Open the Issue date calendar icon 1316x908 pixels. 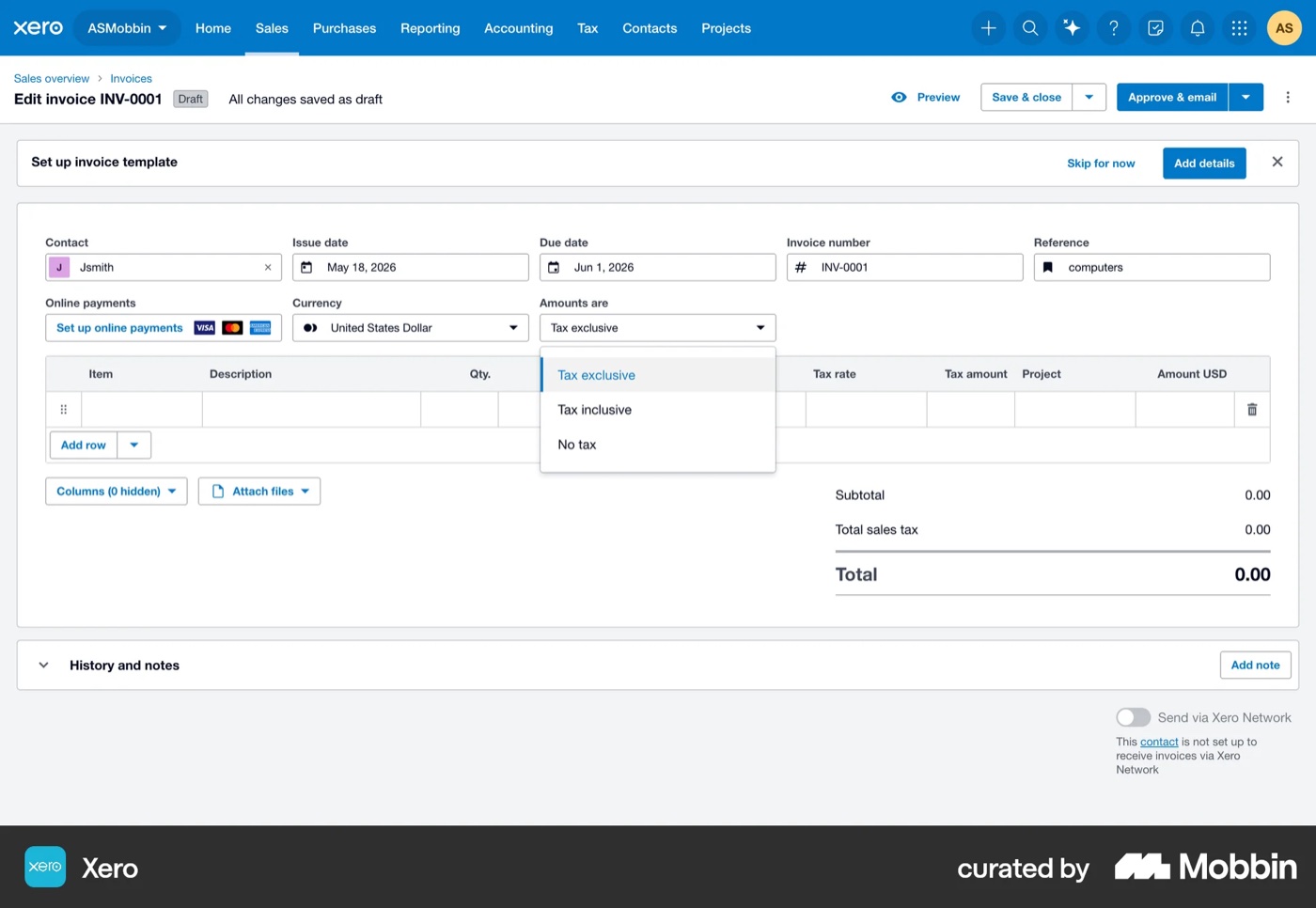[306, 268]
